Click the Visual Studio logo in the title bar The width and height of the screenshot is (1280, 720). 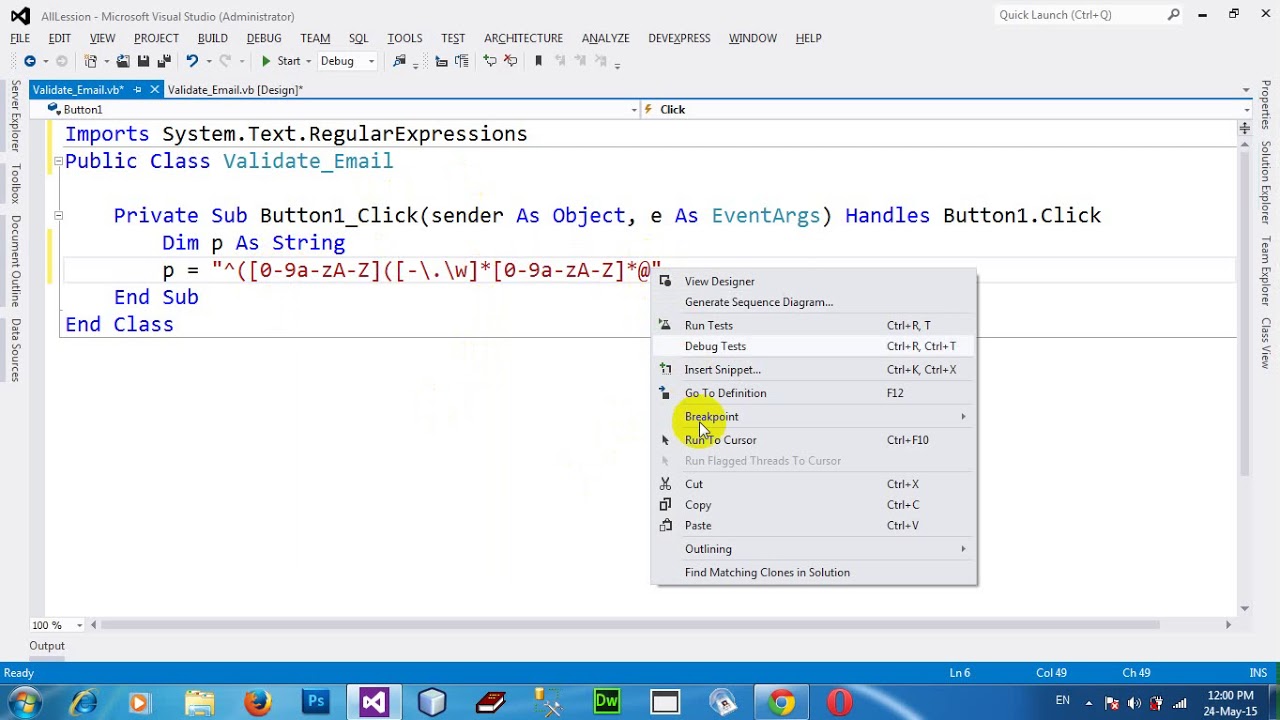click(x=20, y=16)
